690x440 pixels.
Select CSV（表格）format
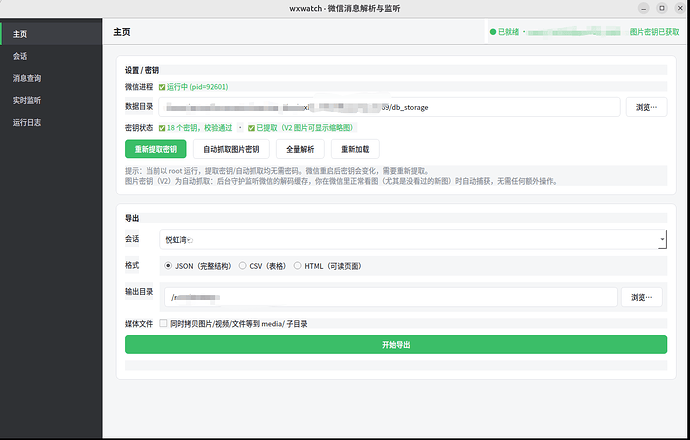pyautogui.click(x=262, y=266)
